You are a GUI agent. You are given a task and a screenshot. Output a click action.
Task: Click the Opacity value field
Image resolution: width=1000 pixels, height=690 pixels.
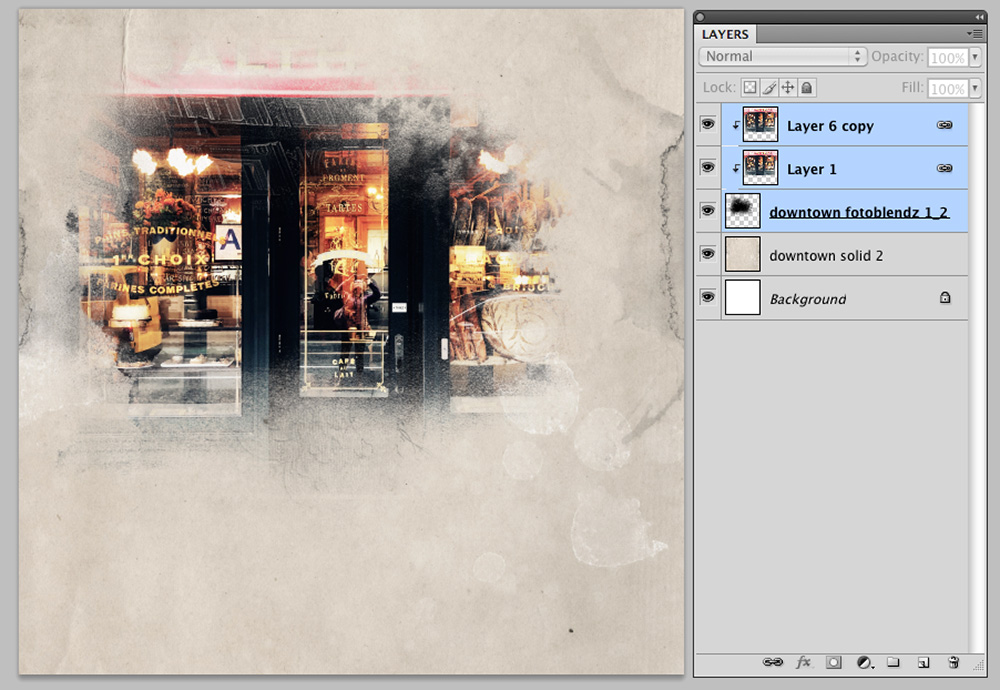pos(947,57)
